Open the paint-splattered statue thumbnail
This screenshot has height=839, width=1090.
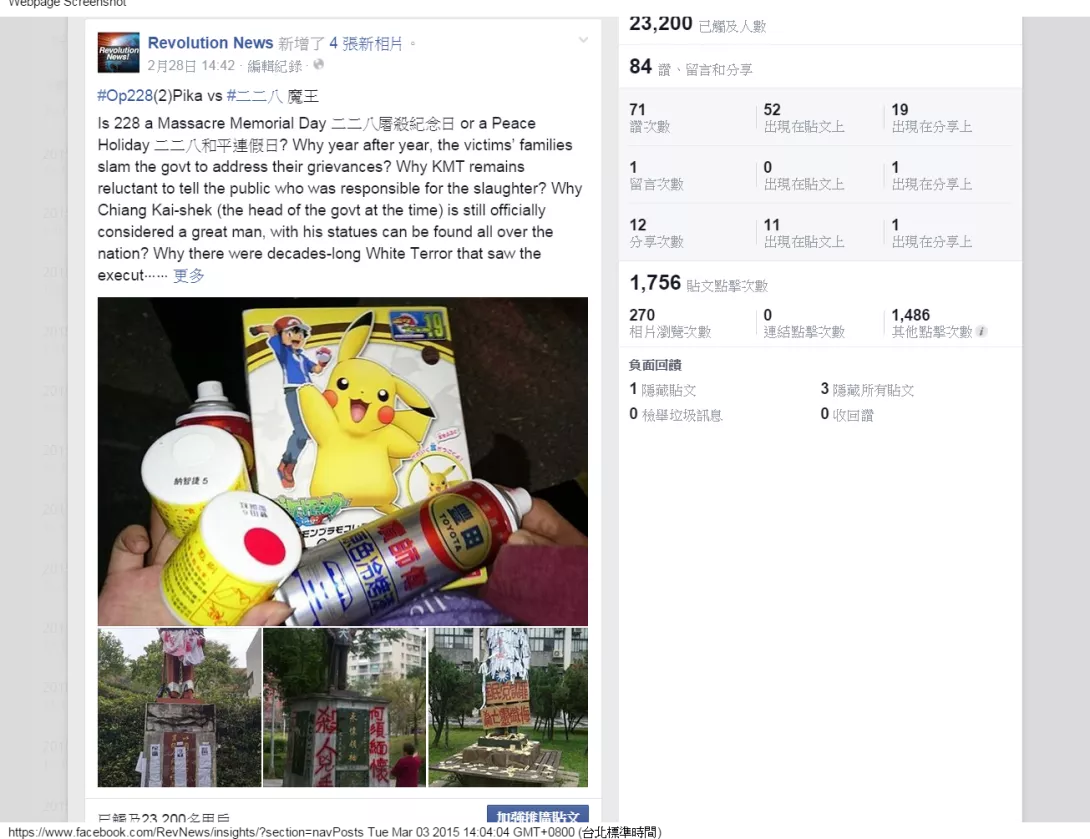[x=179, y=708]
